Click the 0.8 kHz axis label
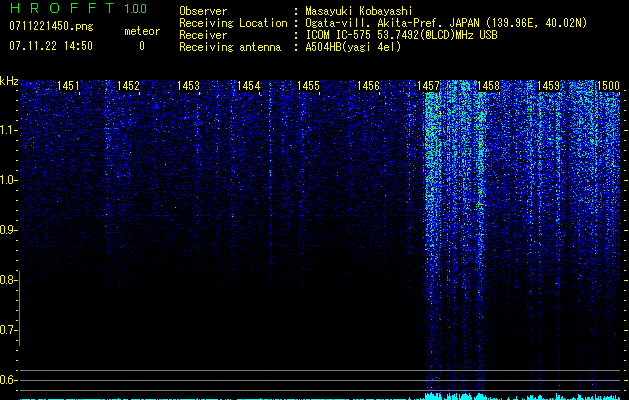The width and height of the screenshot is (629, 400). (x=7, y=280)
